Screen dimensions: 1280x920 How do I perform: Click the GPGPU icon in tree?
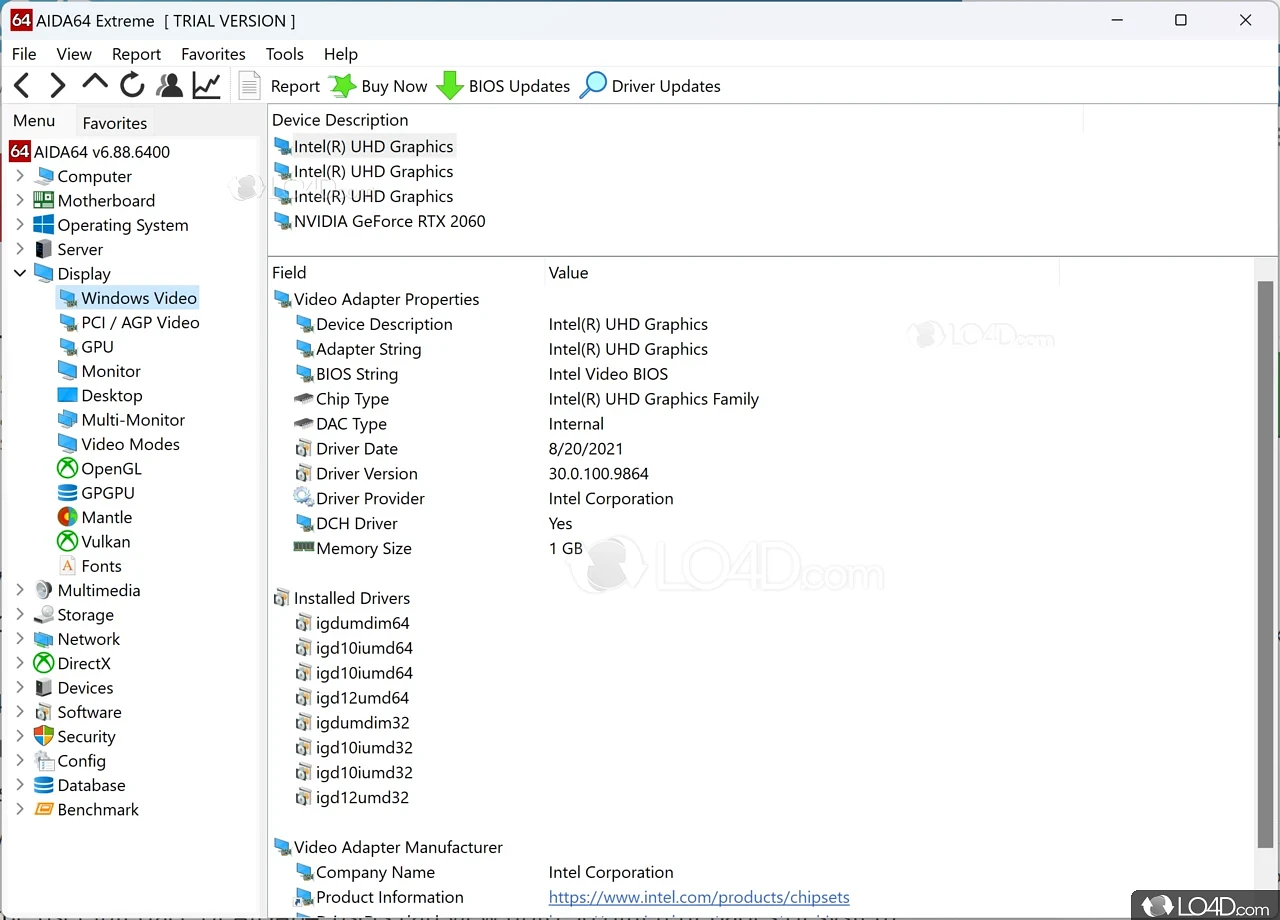[67, 493]
